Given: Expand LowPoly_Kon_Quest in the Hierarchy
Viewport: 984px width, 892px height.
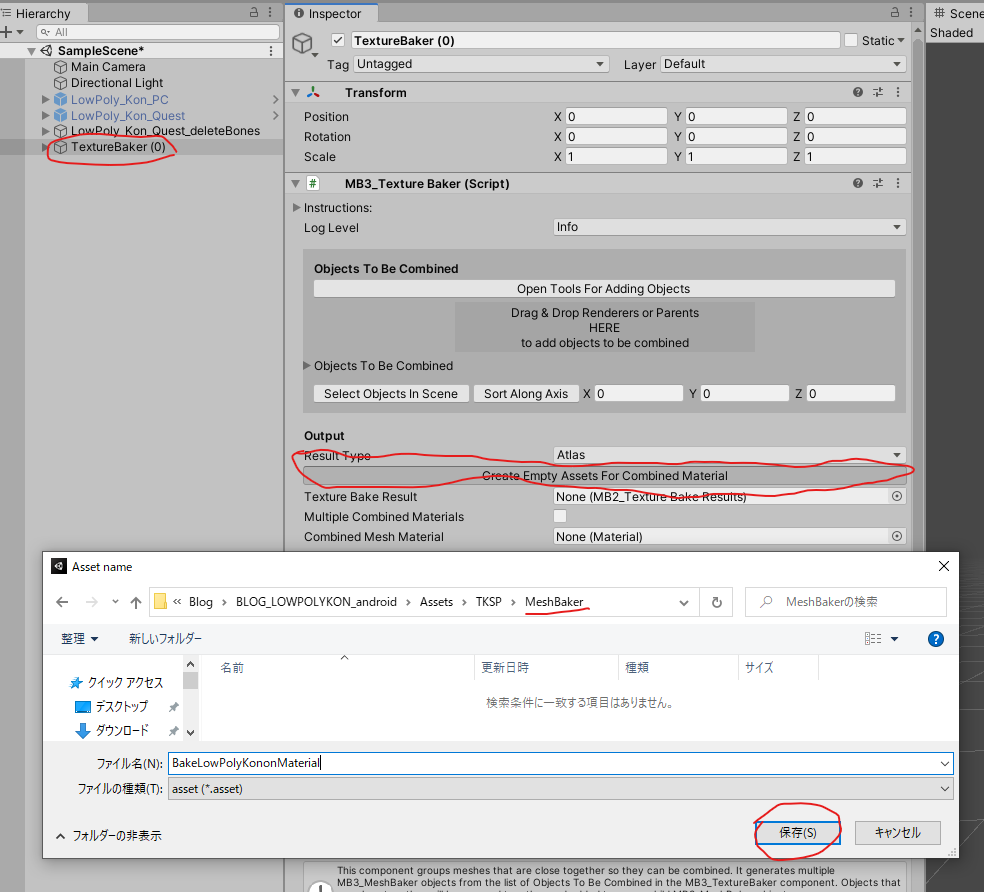Looking at the screenshot, I should [x=45, y=116].
